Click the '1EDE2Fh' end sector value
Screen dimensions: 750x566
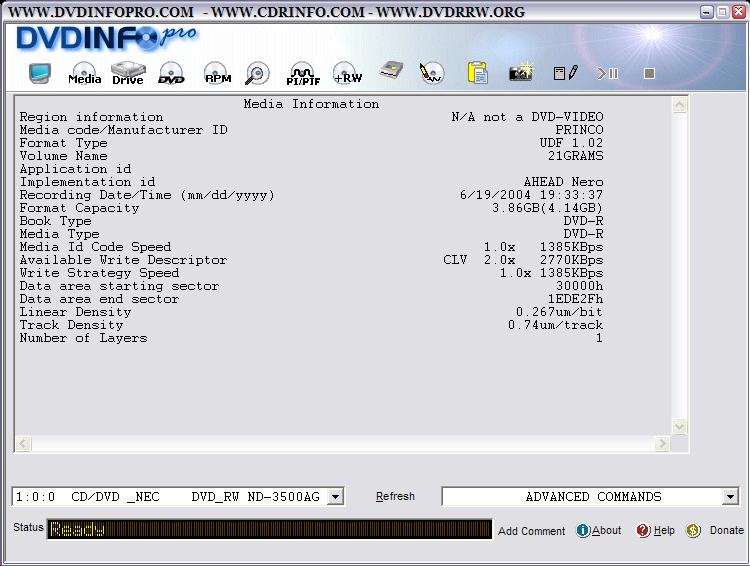tap(575, 299)
